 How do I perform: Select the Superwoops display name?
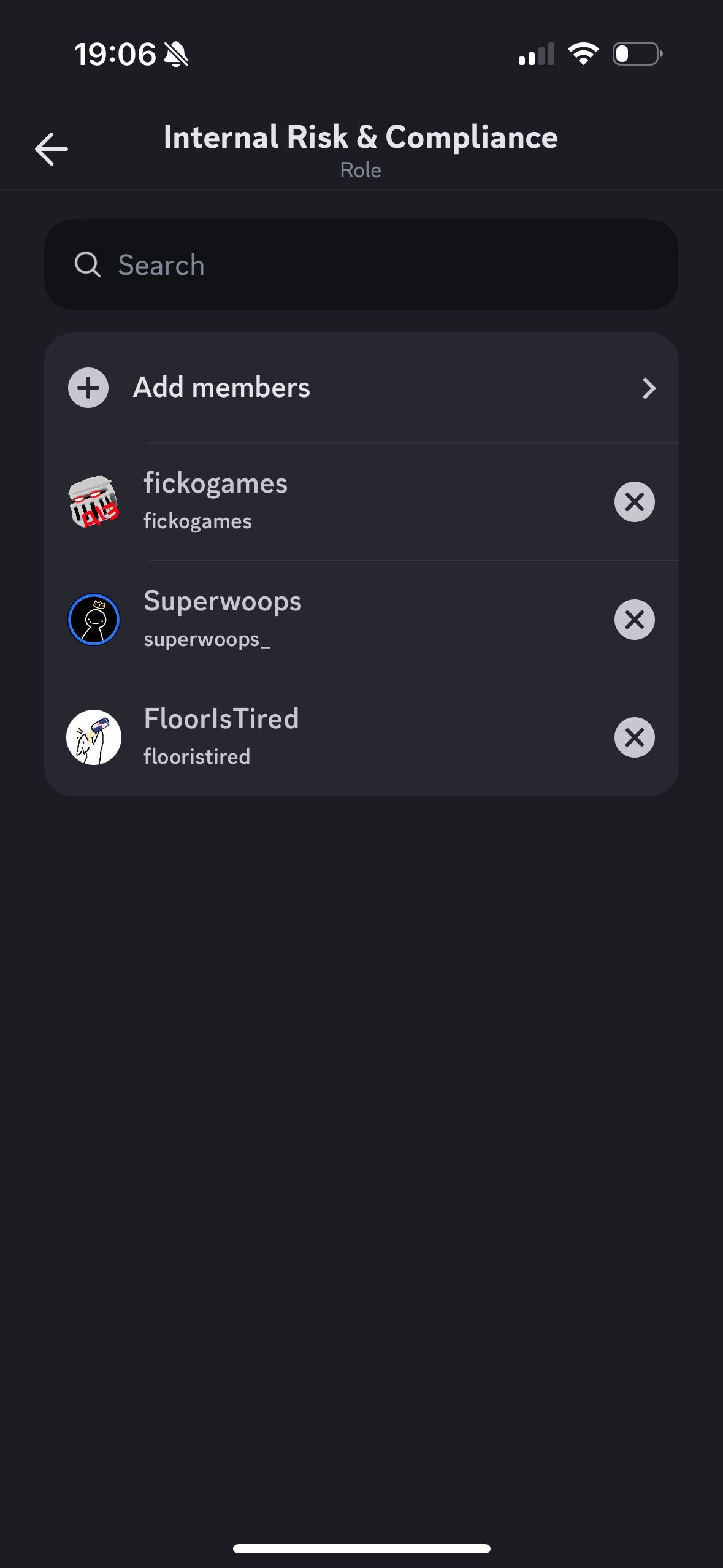(223, 601)
